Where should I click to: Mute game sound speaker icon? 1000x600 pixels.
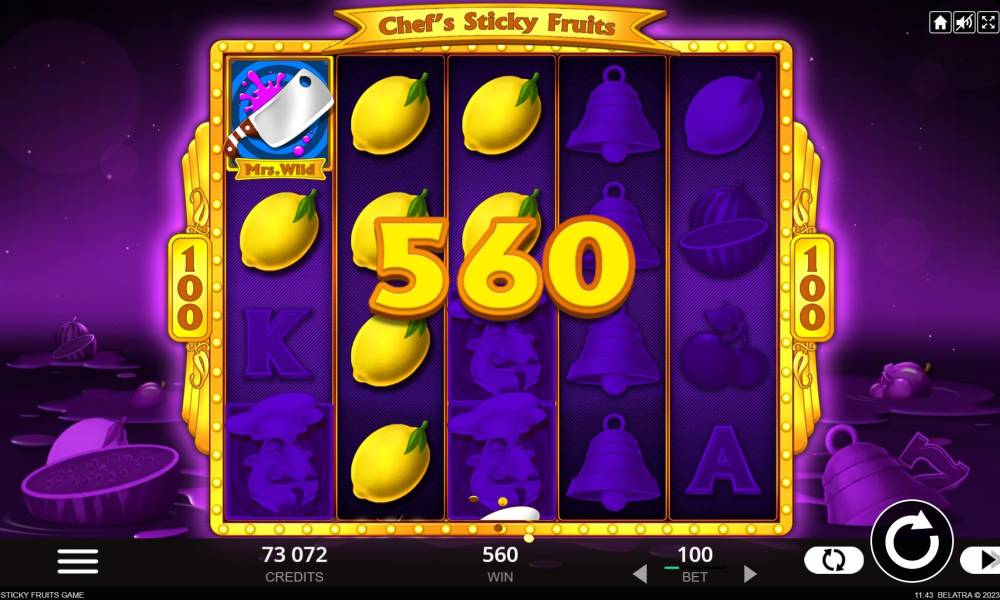point(964,23)
